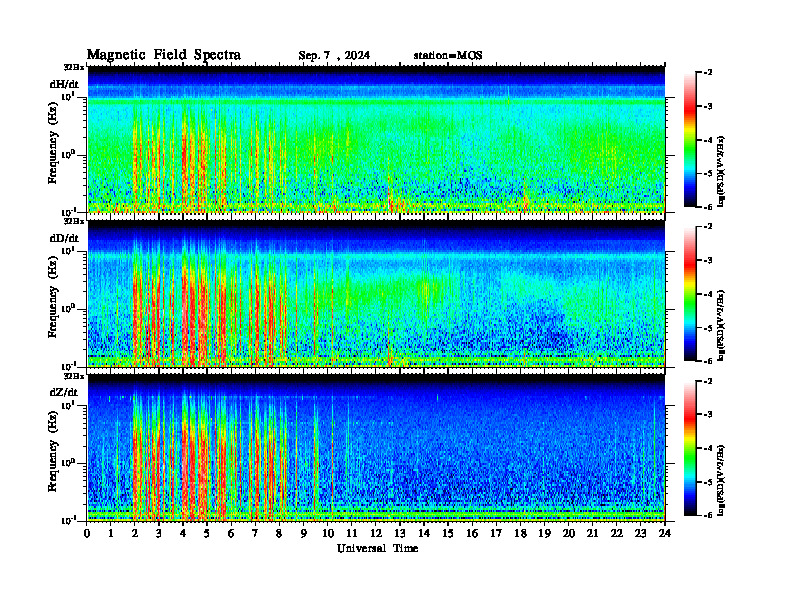
Task: Click inside the dH/dt spectrogram plot
Action: [x=376, y=139]
